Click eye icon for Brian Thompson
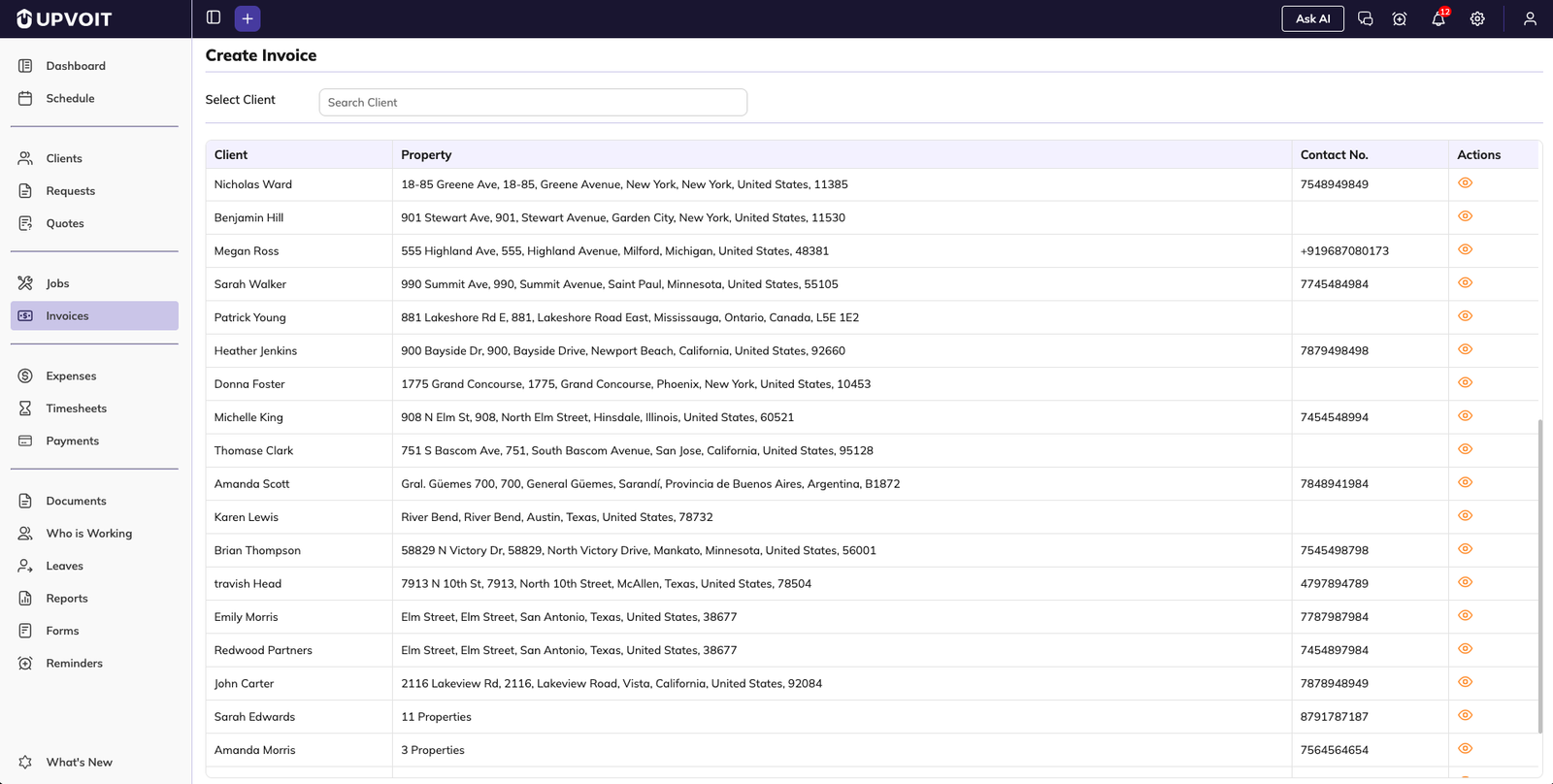 pos(1466,549)
